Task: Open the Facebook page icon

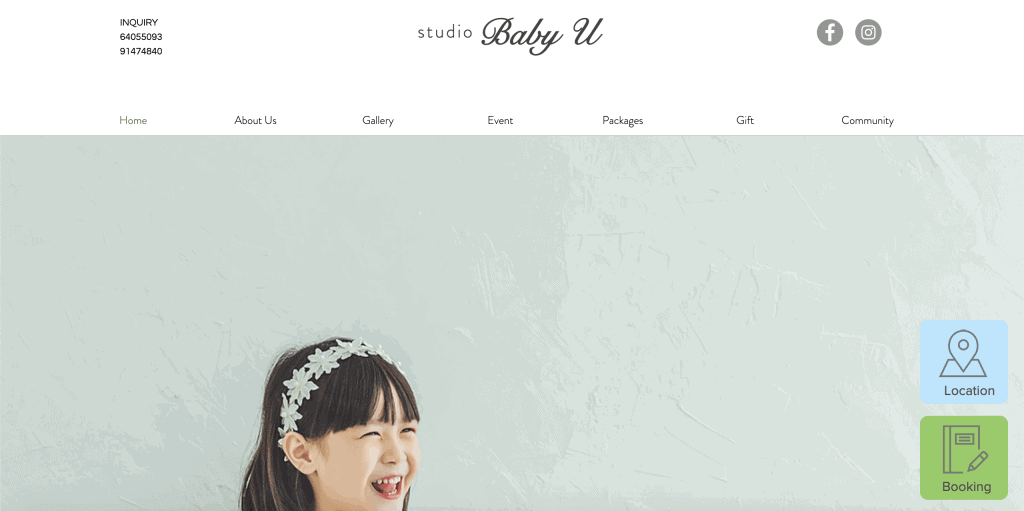Action: point(829,32)
